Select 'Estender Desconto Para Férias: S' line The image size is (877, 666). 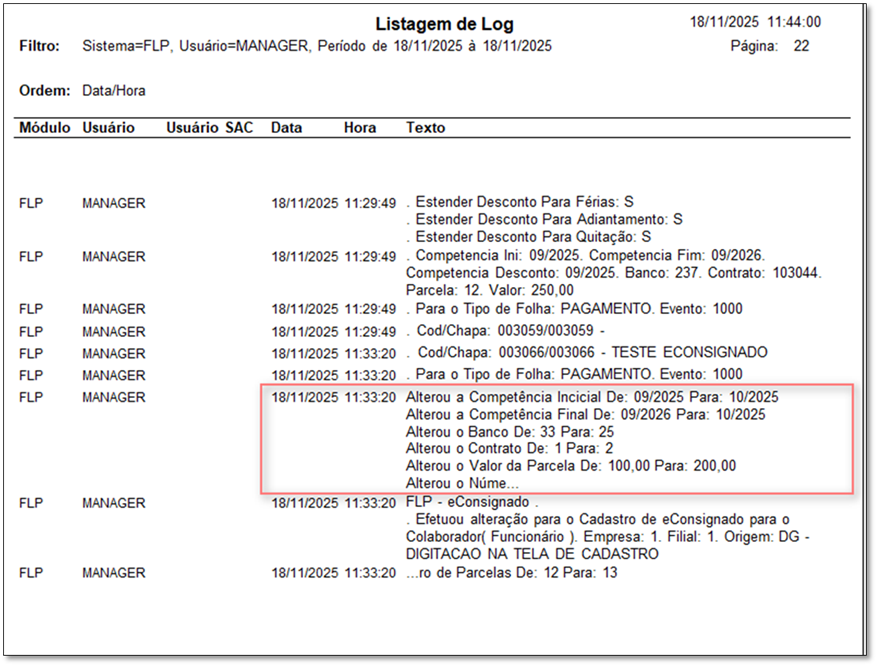pyautogui.click(x=520, y=202)
